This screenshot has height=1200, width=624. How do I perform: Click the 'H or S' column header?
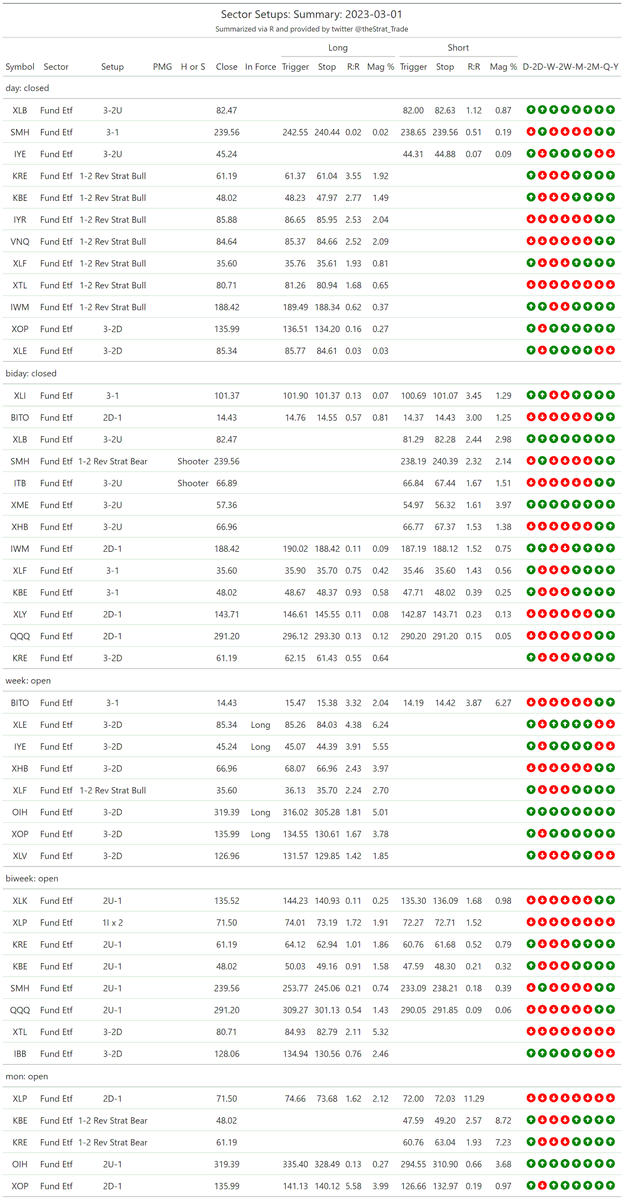pyautogui.click(x=192, y=67)
